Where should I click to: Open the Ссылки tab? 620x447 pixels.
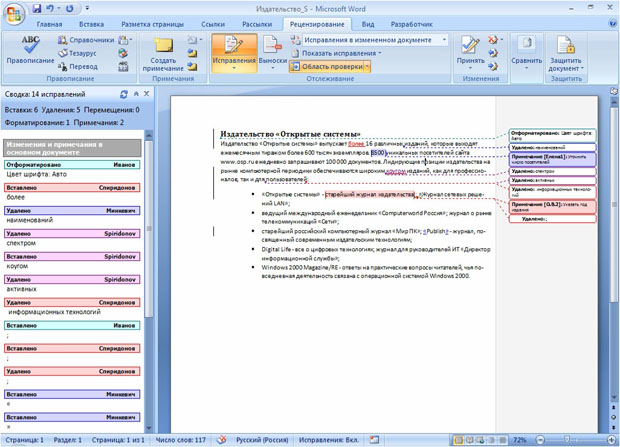click(x=213, y=24)
